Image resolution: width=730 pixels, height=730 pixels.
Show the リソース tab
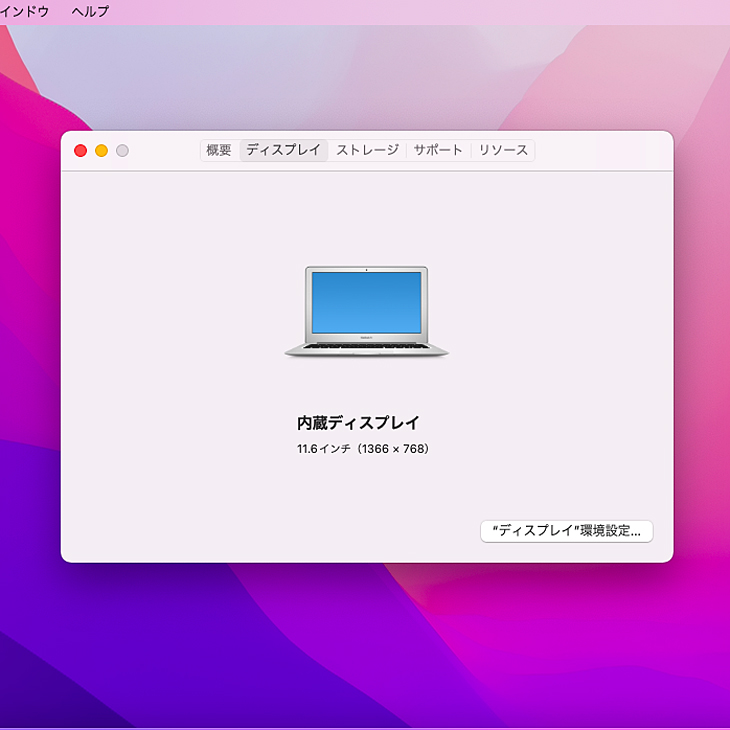pyautogui.click(x=503, y=151)
